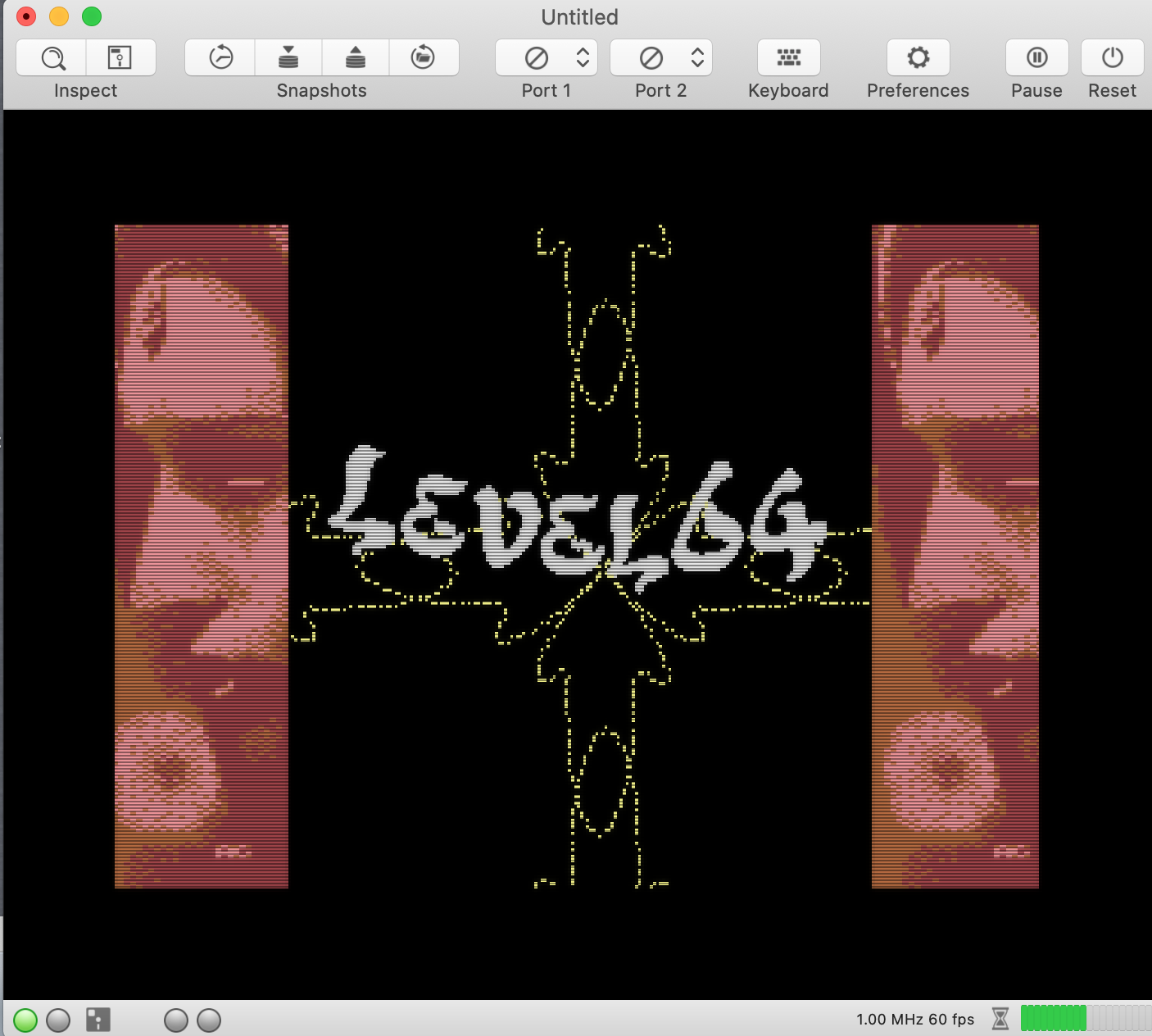1152x1036 pixels.
Task: Restore snapshot with up-arrow disk icon
Action: click(x=356, y=57)
